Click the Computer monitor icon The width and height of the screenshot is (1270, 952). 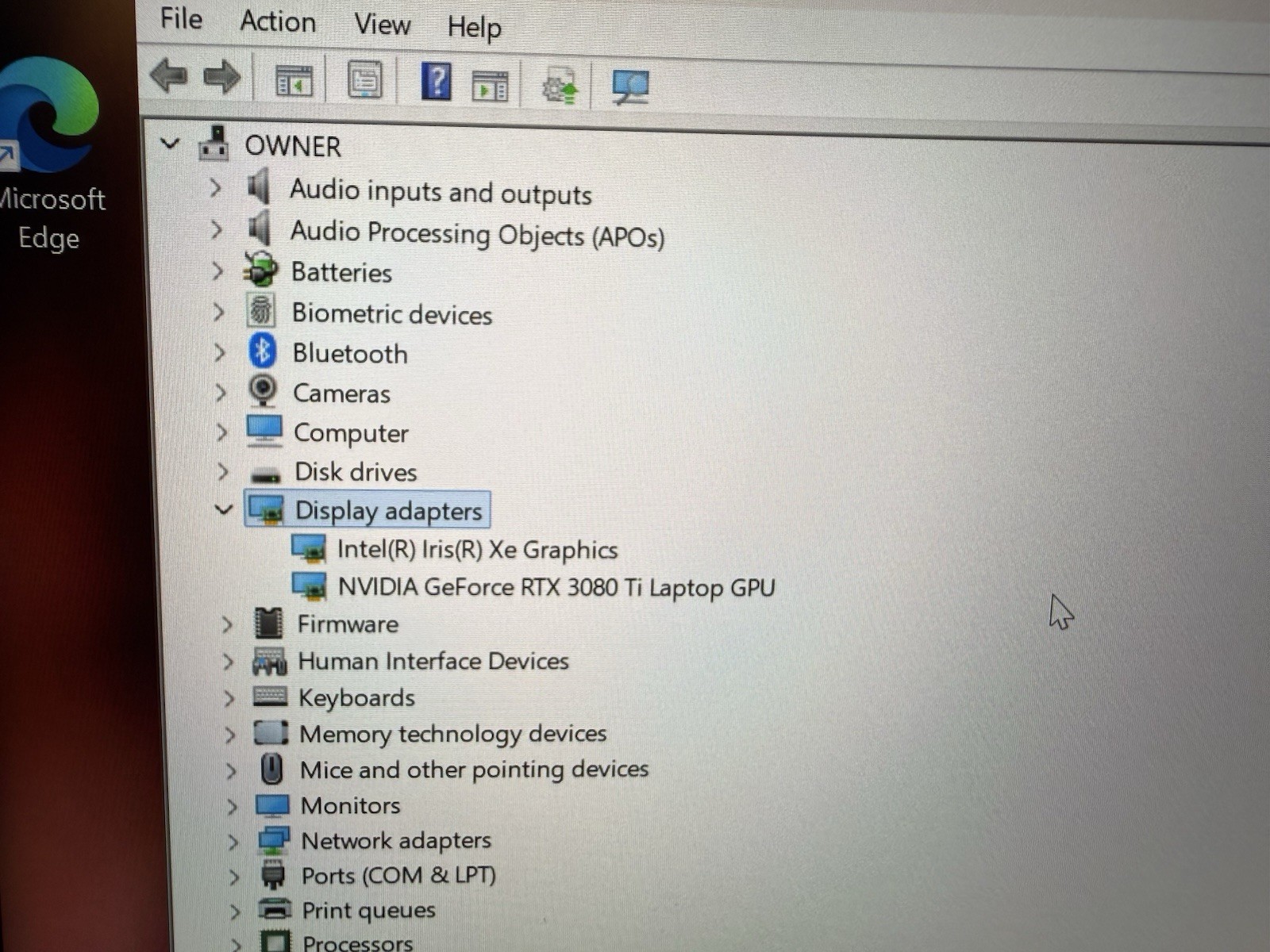[x=264, y=431]
